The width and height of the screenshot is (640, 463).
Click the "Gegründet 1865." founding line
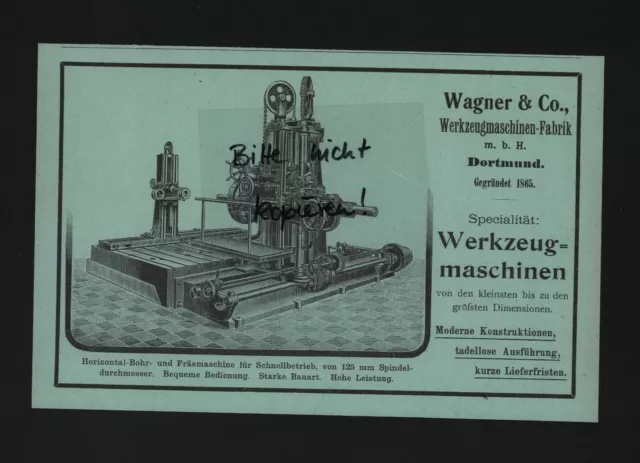(504, 183)
